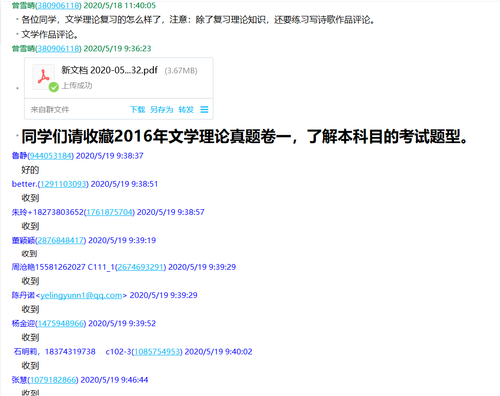Viewport: 500px width, 396px height.
Task: Click QQ number link 380906118 dated 2020/5/18
Action: [x=58, y=5]
